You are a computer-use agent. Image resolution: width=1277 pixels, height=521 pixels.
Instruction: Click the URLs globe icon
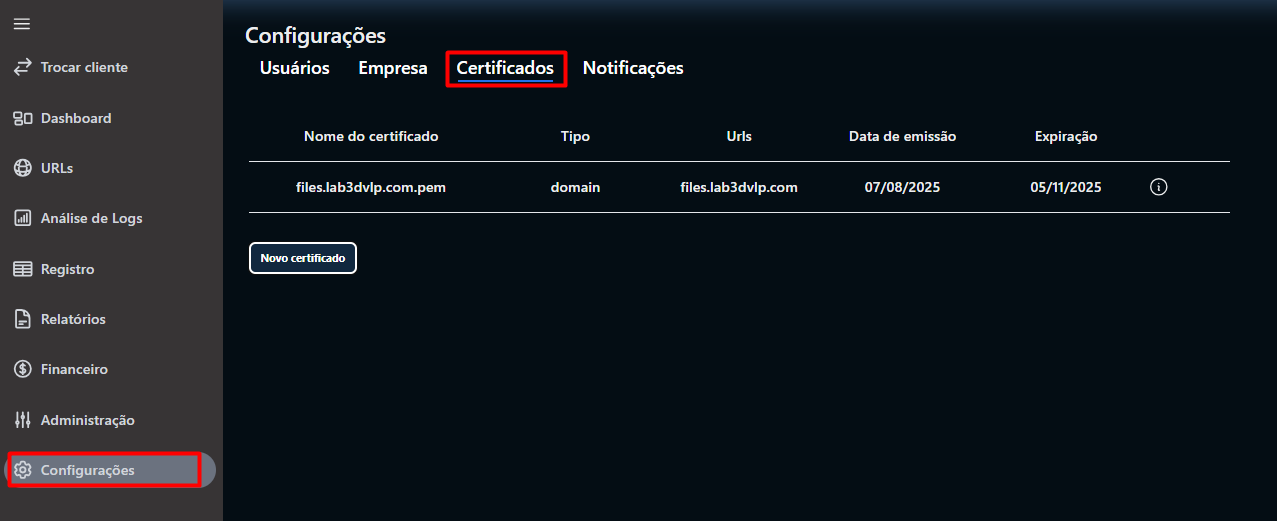pos(22,168)
